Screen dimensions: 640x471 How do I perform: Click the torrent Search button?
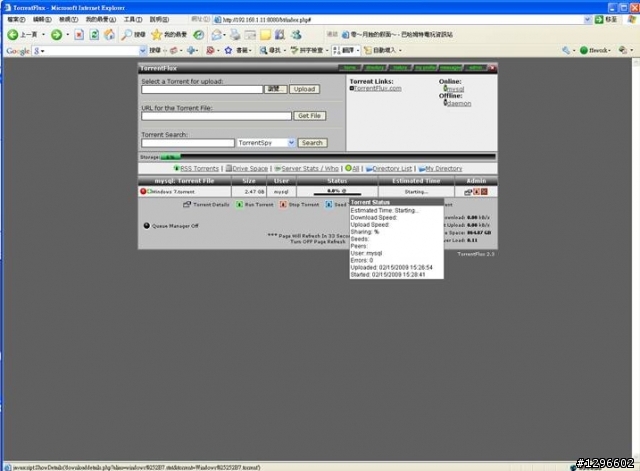pyautogui.click(x=312, y=142)
